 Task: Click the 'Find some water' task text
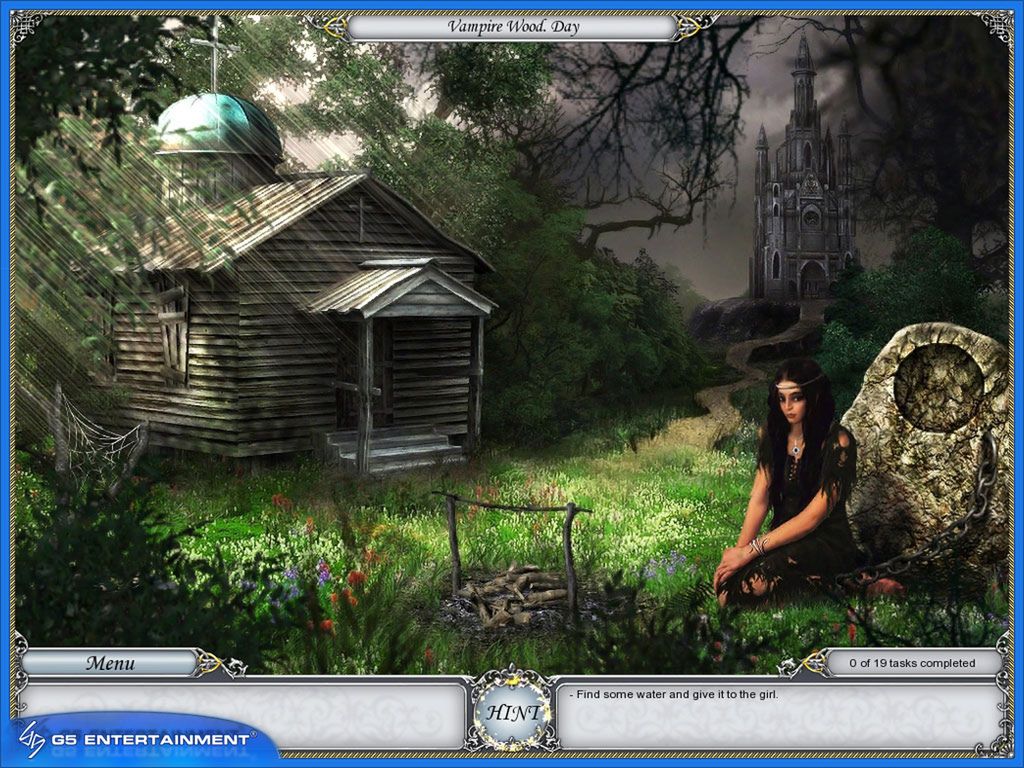pos(673,694)
